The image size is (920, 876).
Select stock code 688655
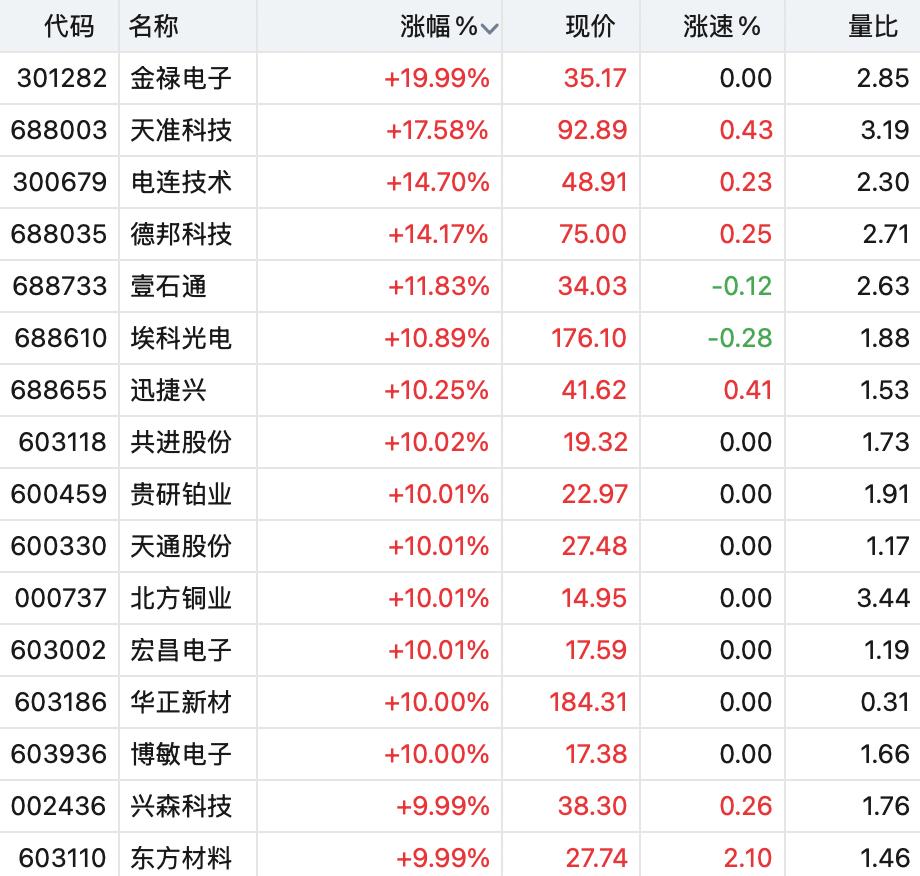[59, 390]
